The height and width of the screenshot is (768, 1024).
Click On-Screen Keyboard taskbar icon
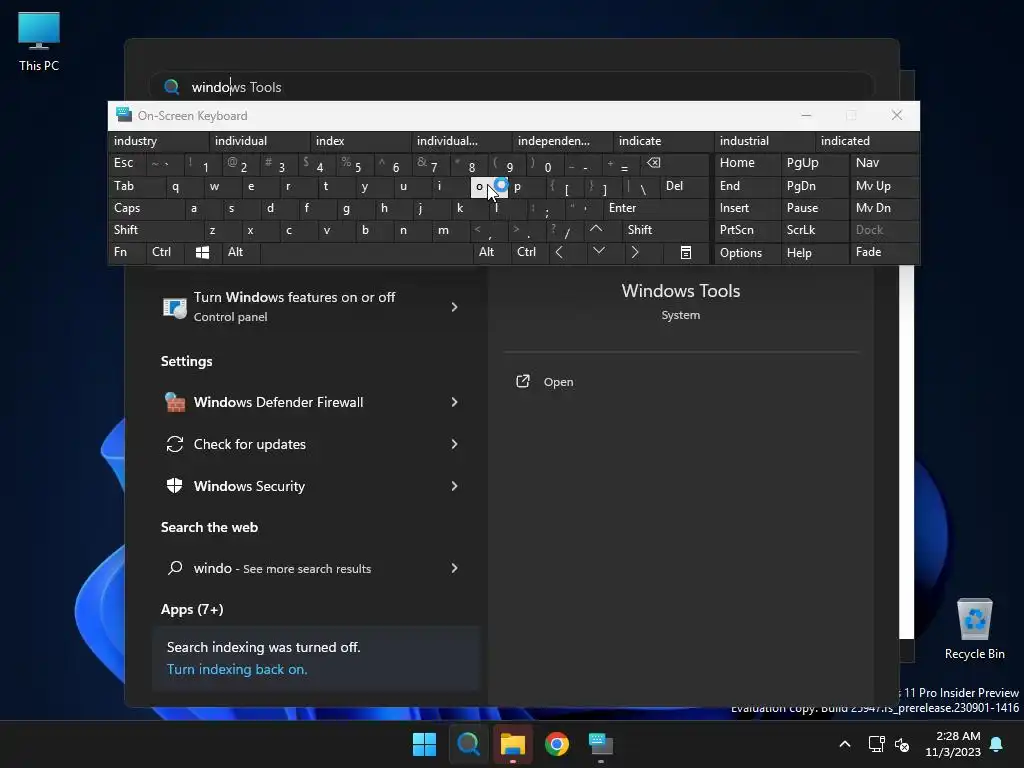pos(601,744)
